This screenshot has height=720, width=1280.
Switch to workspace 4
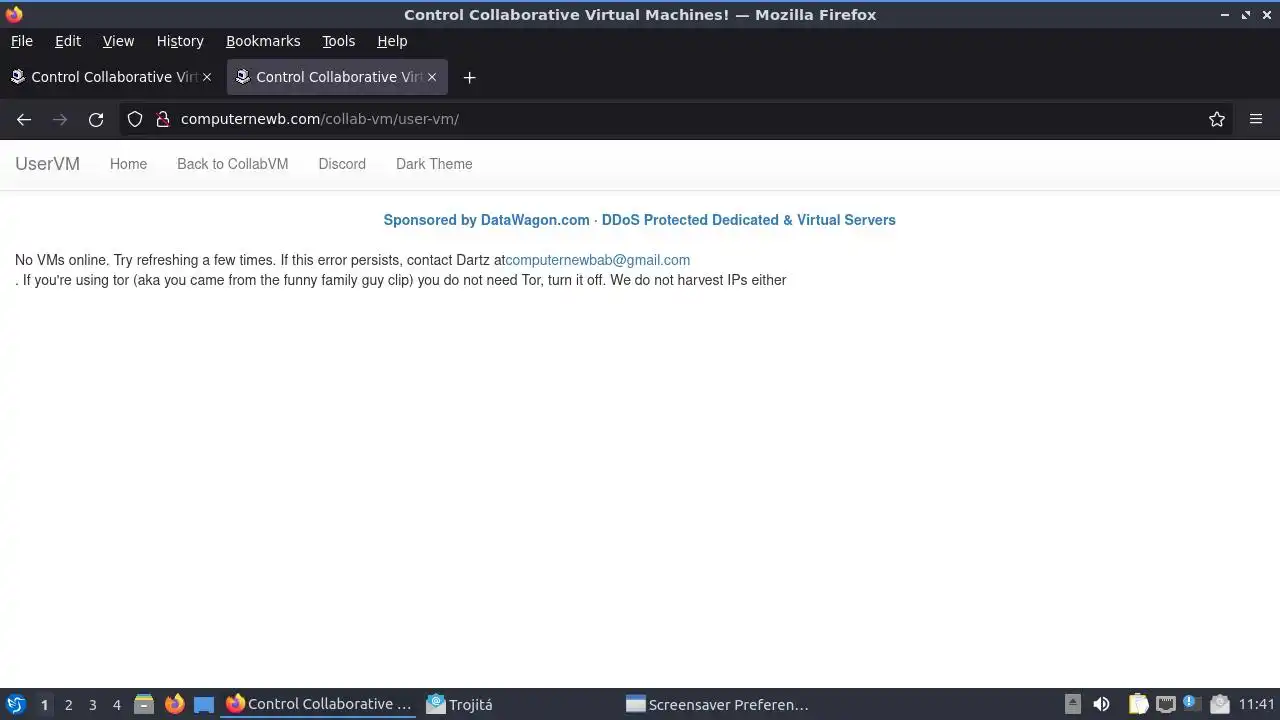click(x=116, y=705)
